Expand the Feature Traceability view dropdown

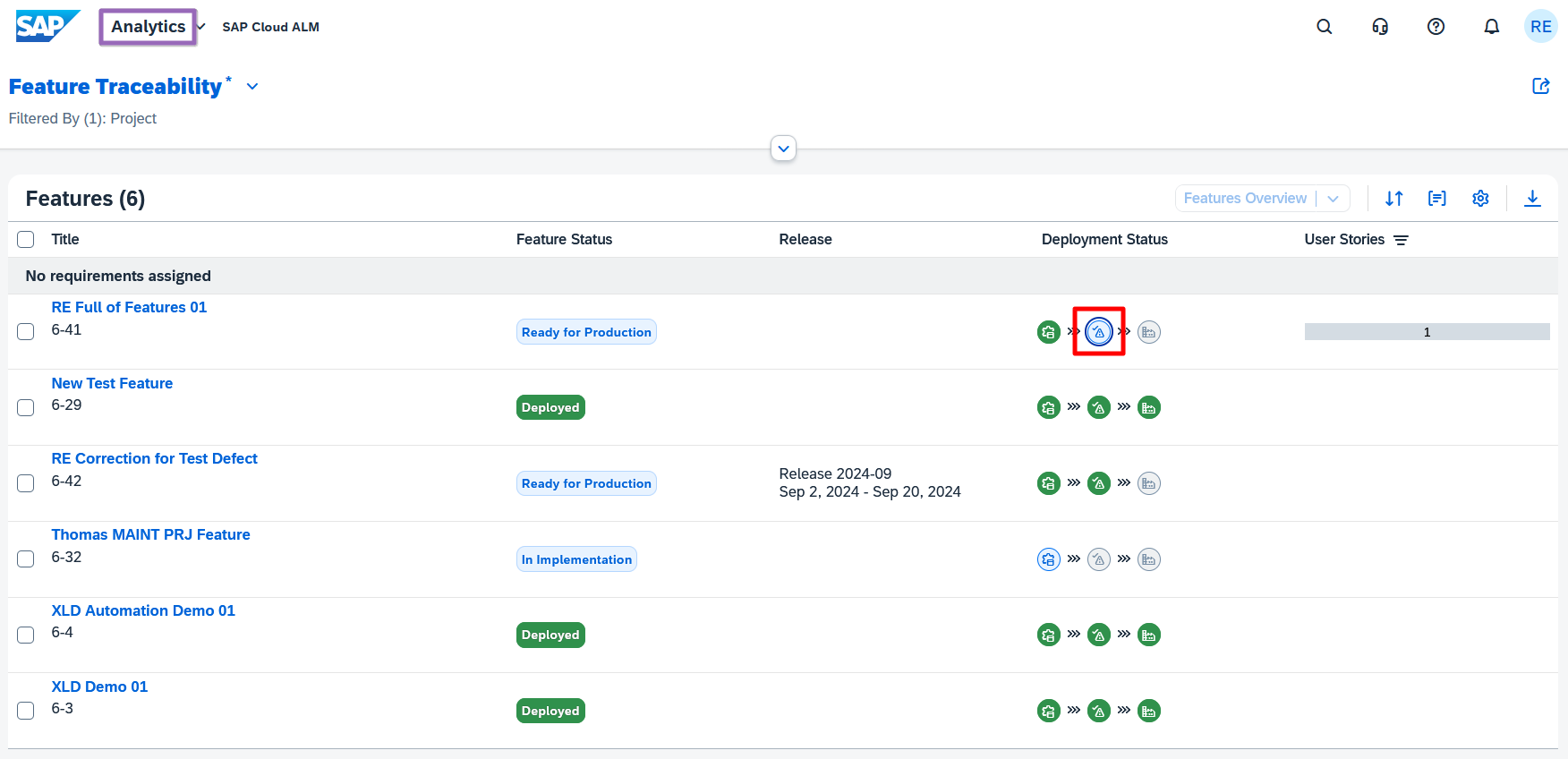click(252, 87)
